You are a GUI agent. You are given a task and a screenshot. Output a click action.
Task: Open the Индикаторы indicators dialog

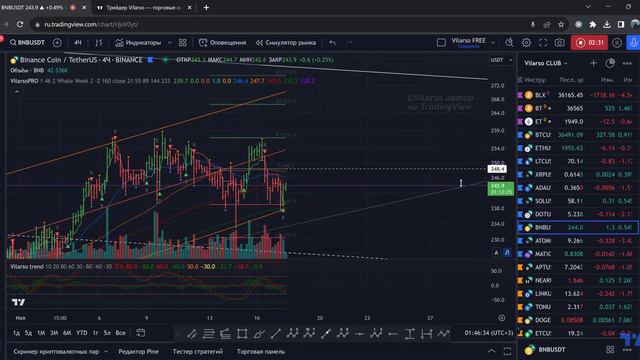pyautogui.click(x=138, y=42)
